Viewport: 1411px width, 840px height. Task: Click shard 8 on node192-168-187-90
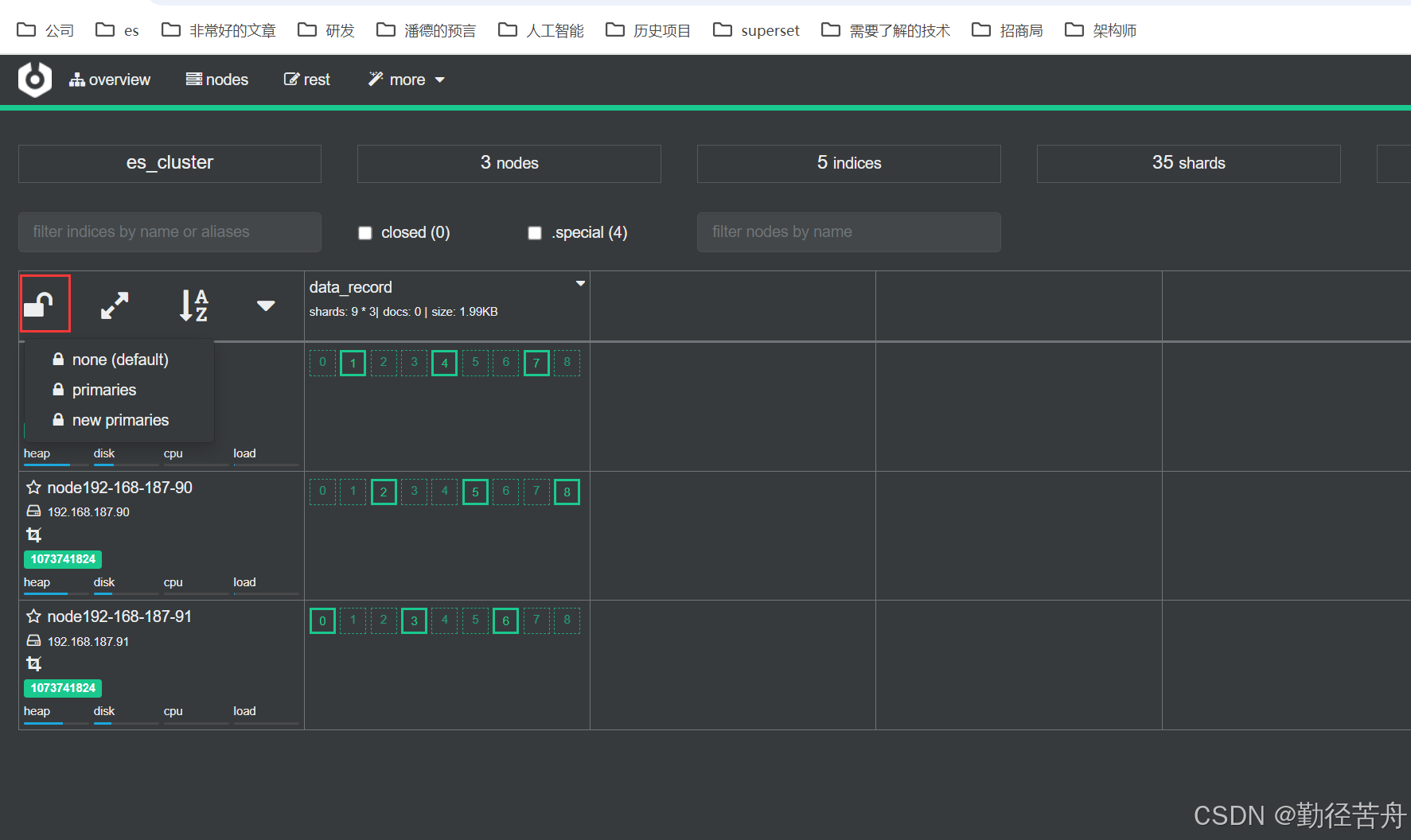point(567,492)
